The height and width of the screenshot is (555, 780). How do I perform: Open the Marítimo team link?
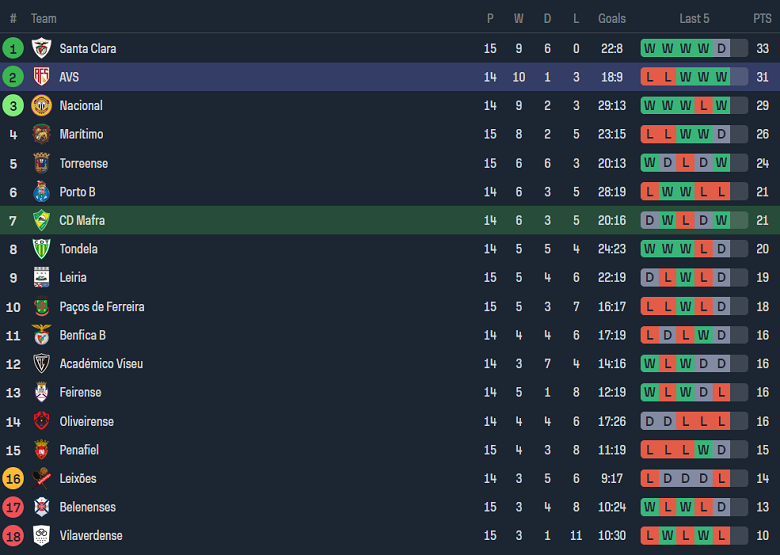[x=81, y=134]
